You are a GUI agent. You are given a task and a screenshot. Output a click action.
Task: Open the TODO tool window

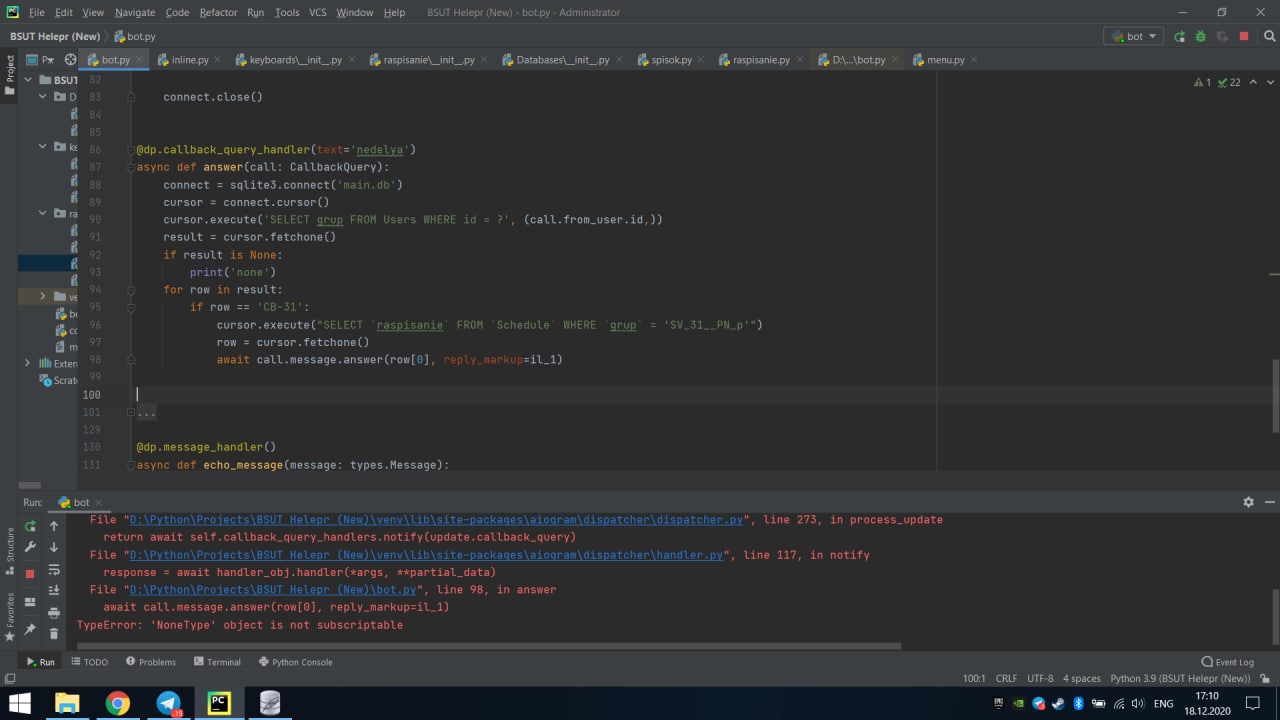click(x=88, y=662)
